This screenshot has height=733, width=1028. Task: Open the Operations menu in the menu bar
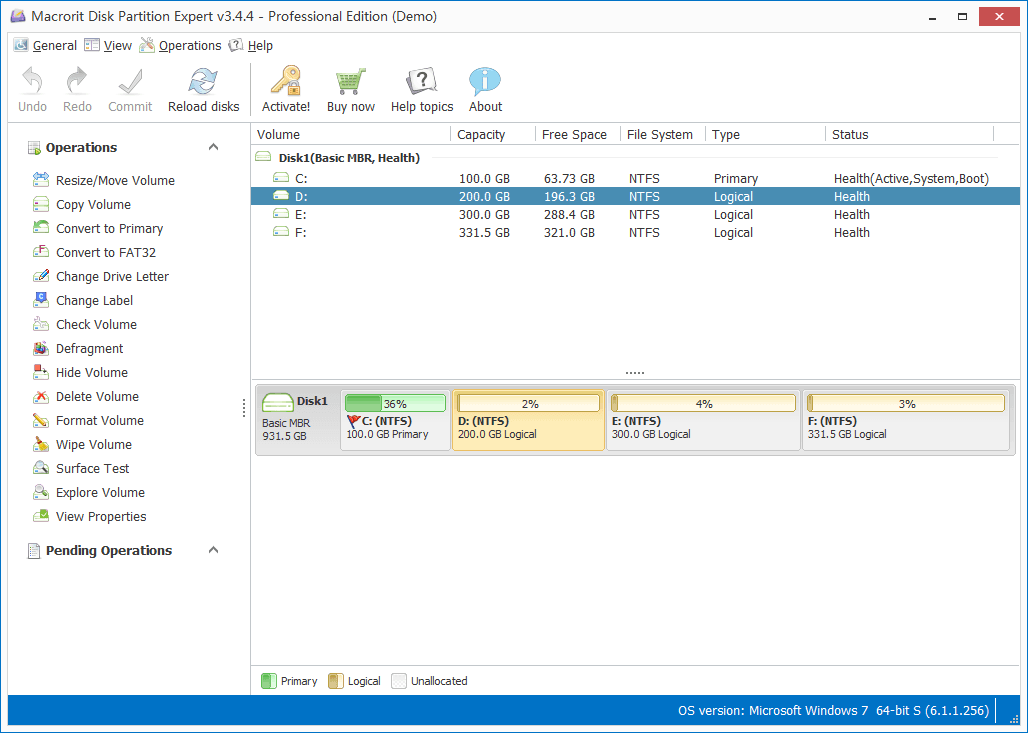[x=189, y=46]
